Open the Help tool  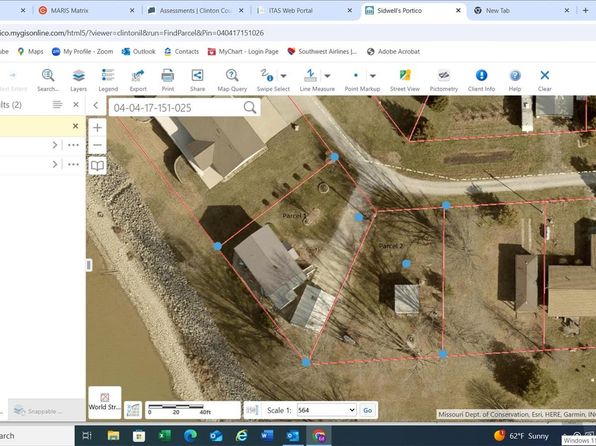[515, 80]
